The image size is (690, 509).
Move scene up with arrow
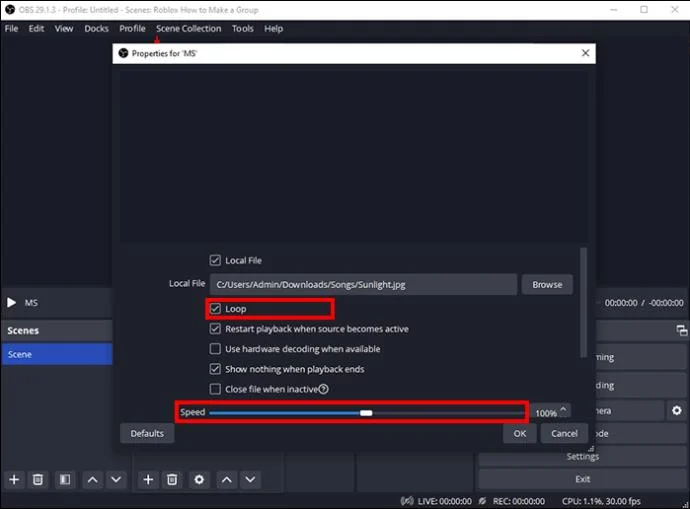point(92,480)
